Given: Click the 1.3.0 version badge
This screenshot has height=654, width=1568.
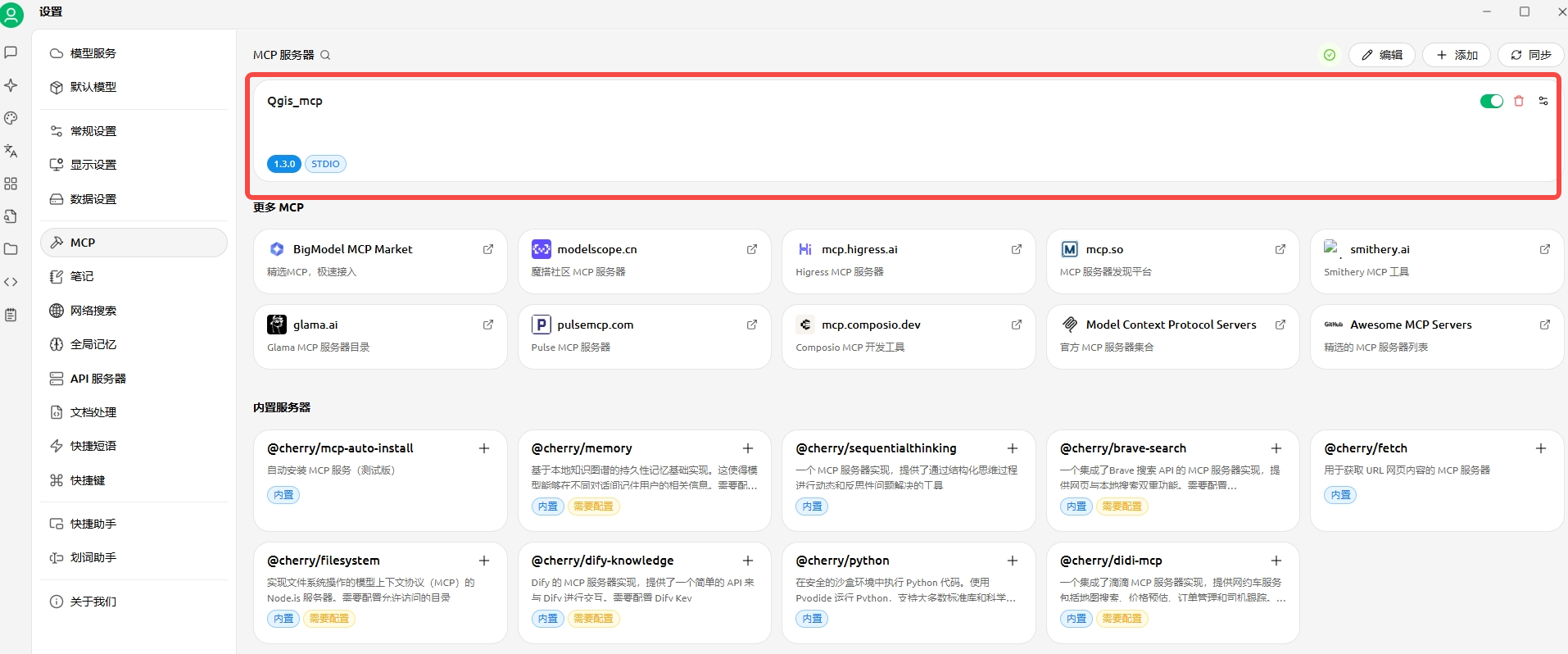Looking at the screenshot, I should (x=284, y=164).
